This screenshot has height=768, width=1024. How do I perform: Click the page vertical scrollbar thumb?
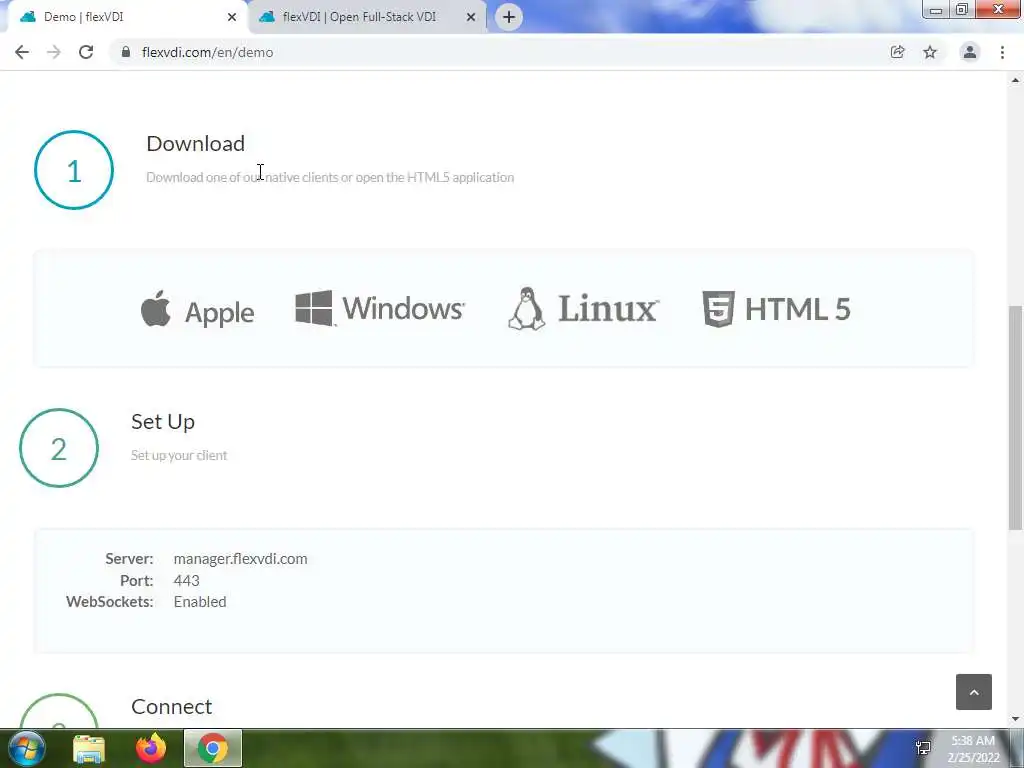1016,418
